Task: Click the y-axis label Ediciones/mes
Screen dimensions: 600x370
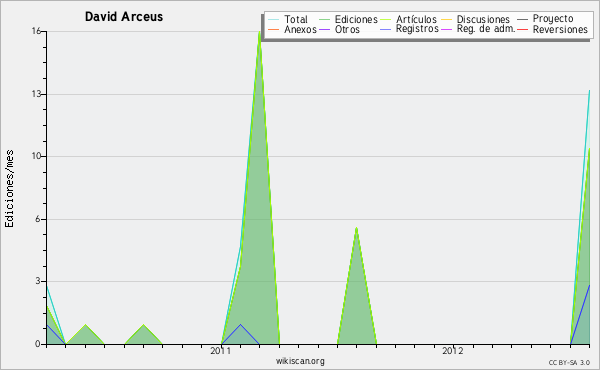Action: point(9,189)
